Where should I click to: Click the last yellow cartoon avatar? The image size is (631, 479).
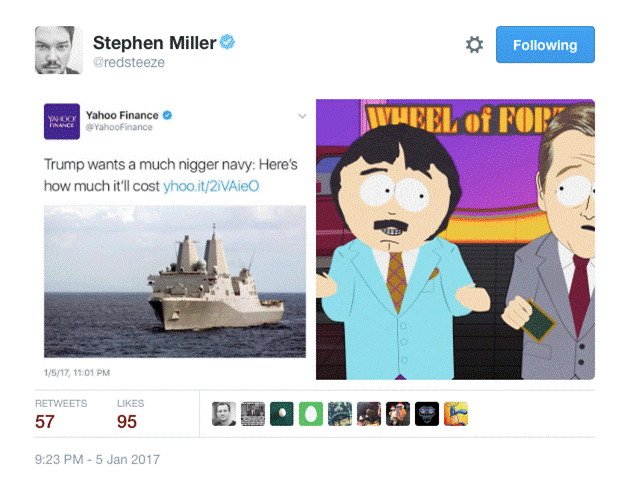click(x=456, y=414)
